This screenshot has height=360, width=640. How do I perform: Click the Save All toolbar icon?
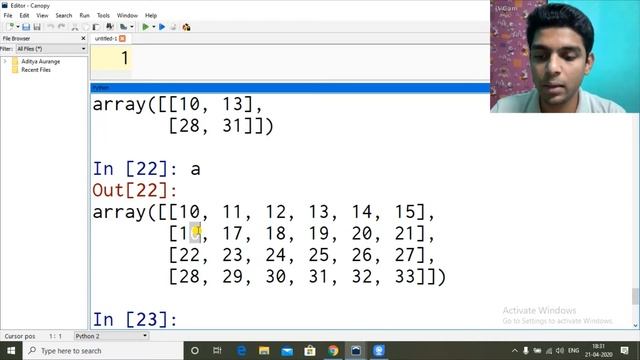pos(37,27)
